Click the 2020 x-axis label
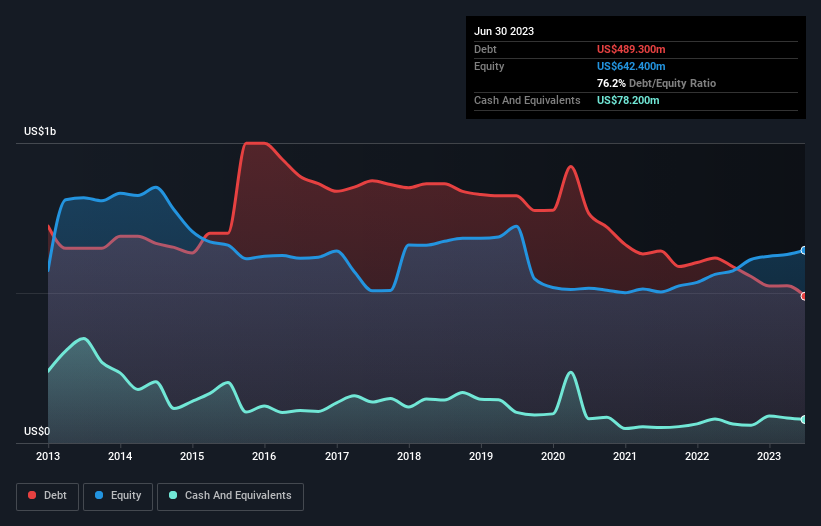Screen dimensions: 821x526 point(553,456)
